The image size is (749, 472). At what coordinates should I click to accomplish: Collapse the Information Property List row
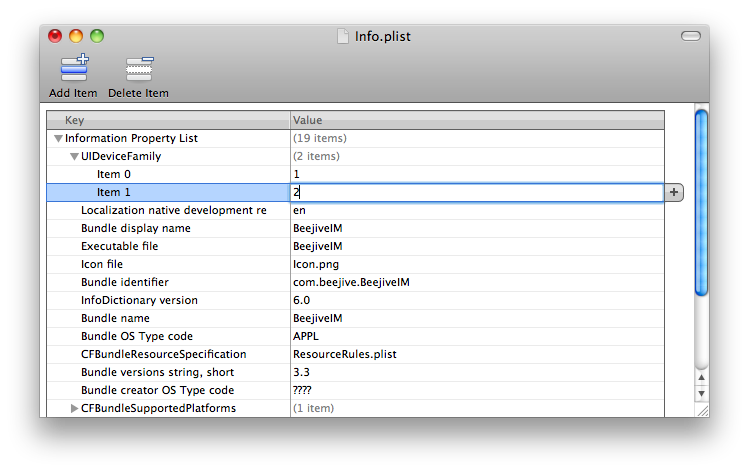coord(58,139)
